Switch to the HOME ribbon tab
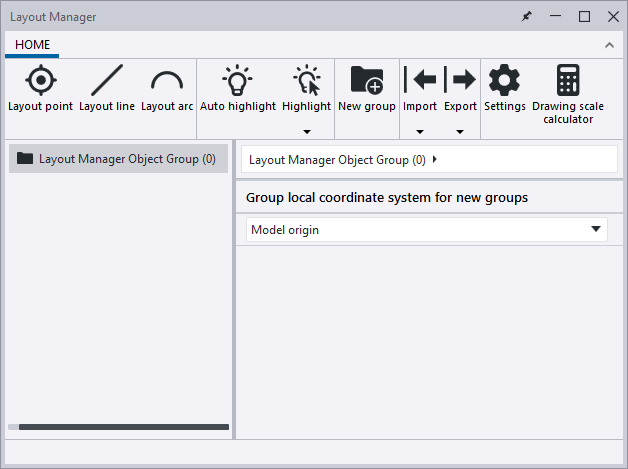The image size is (628, 469). click(32, 45)
